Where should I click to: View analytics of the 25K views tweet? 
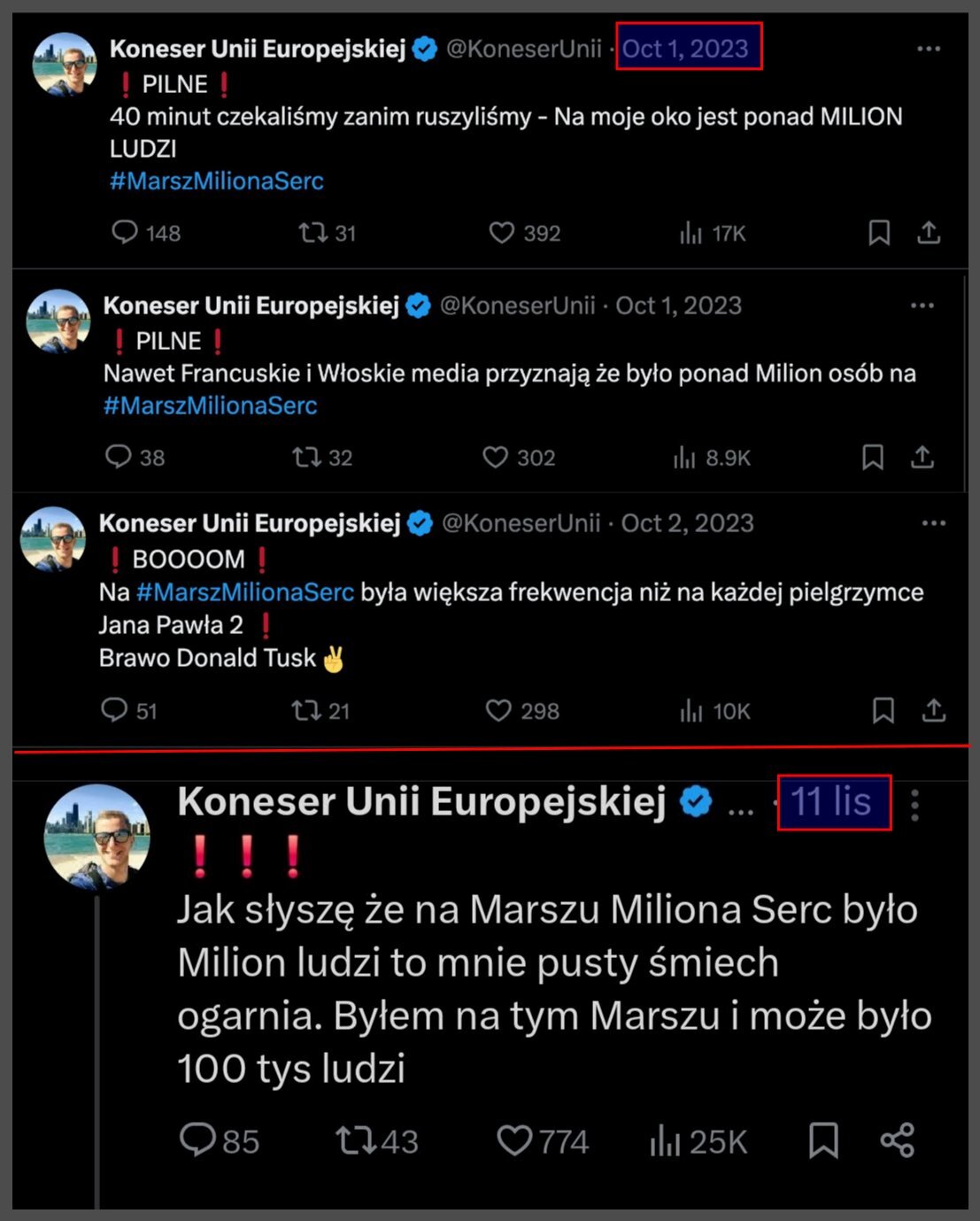[664, 1141]
